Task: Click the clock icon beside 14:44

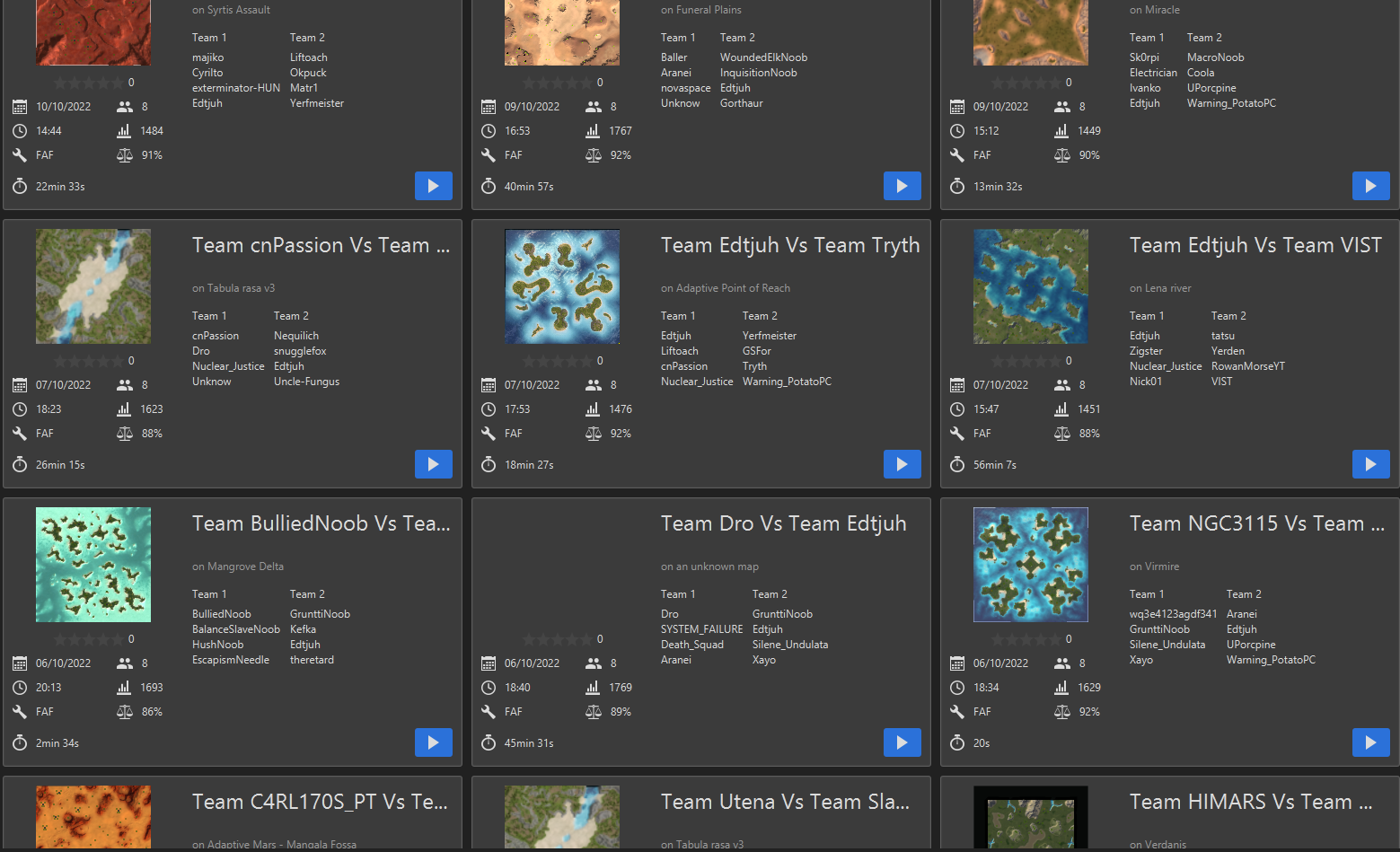Action: (20, 131)
